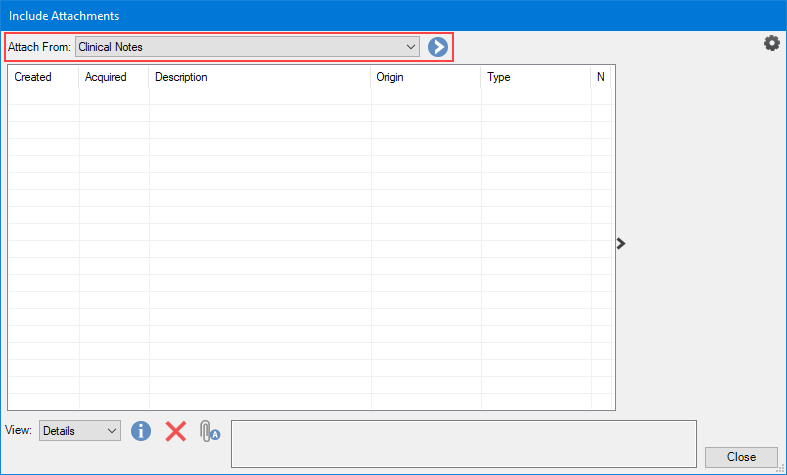Click the resize grip in window corner
787x475 pixels.
coord(780,468)
